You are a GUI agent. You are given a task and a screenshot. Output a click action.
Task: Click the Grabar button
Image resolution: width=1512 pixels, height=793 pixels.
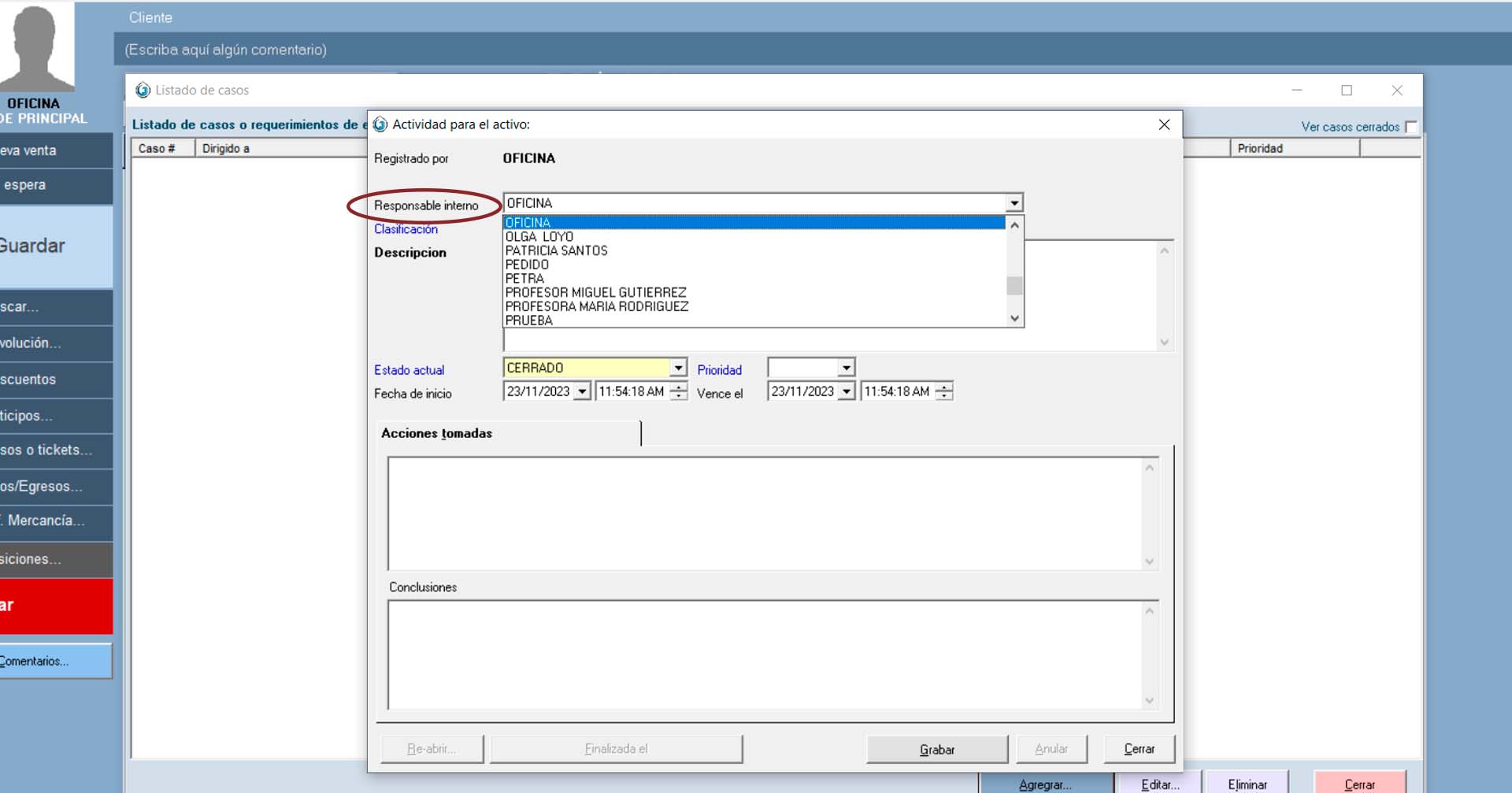pos(936,749)
